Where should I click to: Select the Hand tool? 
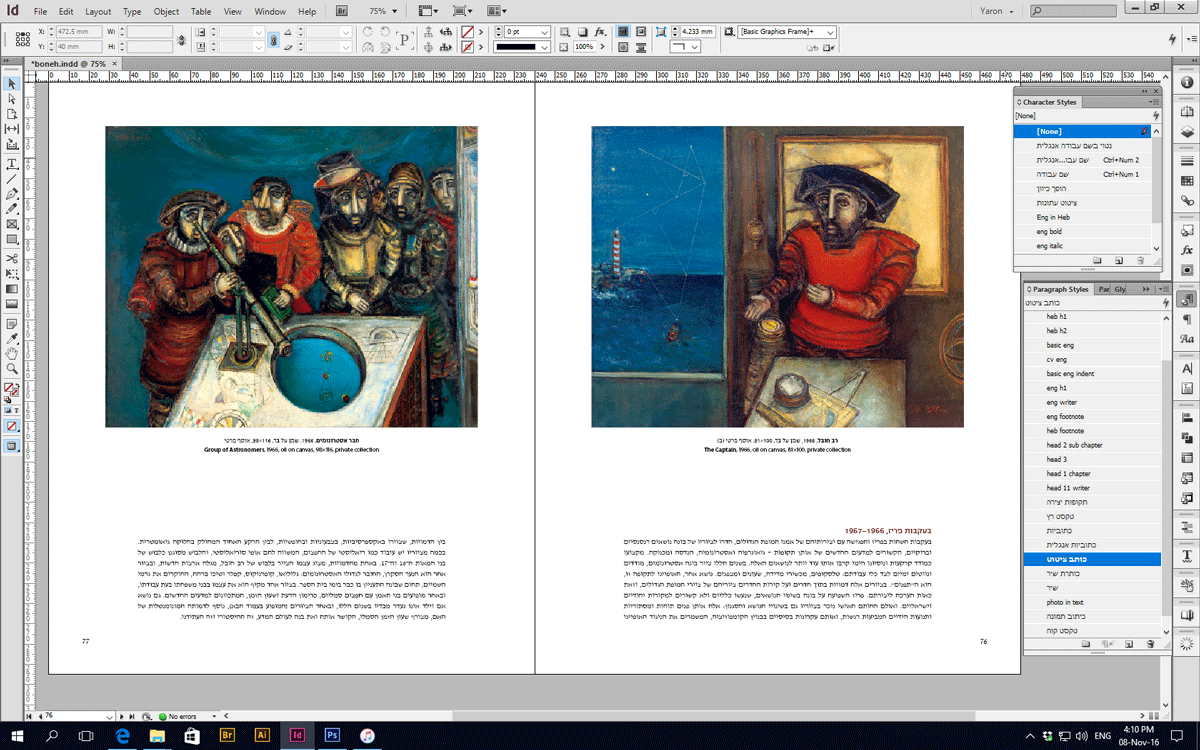pos(12,354)
